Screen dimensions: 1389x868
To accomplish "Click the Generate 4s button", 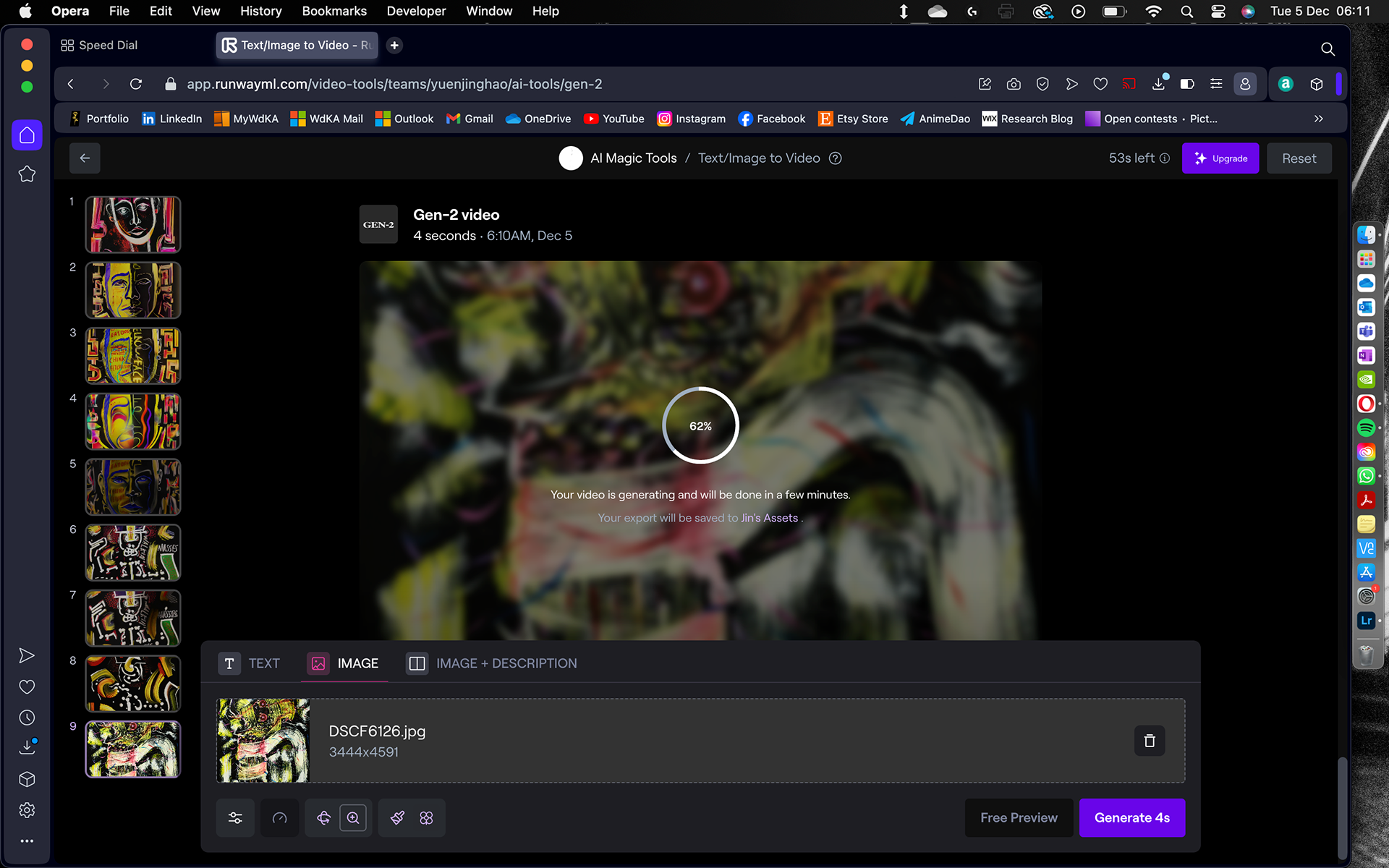I will pos(1132,818).
